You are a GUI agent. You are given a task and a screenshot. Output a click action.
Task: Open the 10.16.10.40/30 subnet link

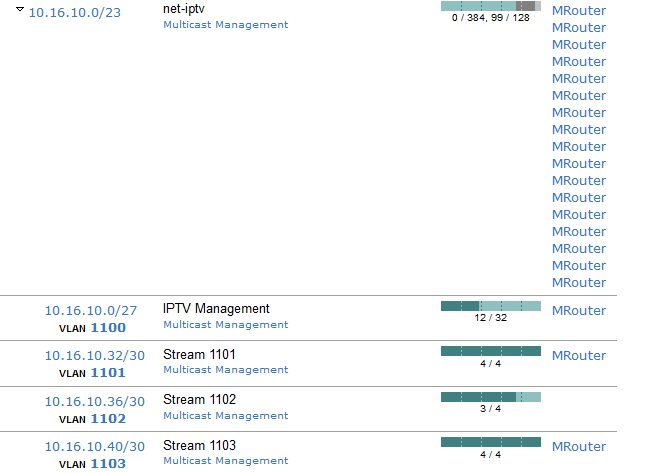pyautogui.click(x=94, y=447)
